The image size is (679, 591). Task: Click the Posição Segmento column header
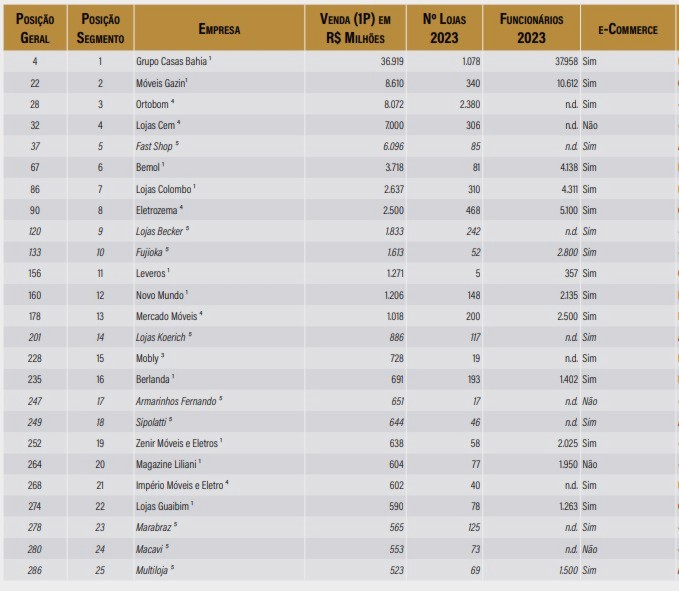tap(100, 28)
